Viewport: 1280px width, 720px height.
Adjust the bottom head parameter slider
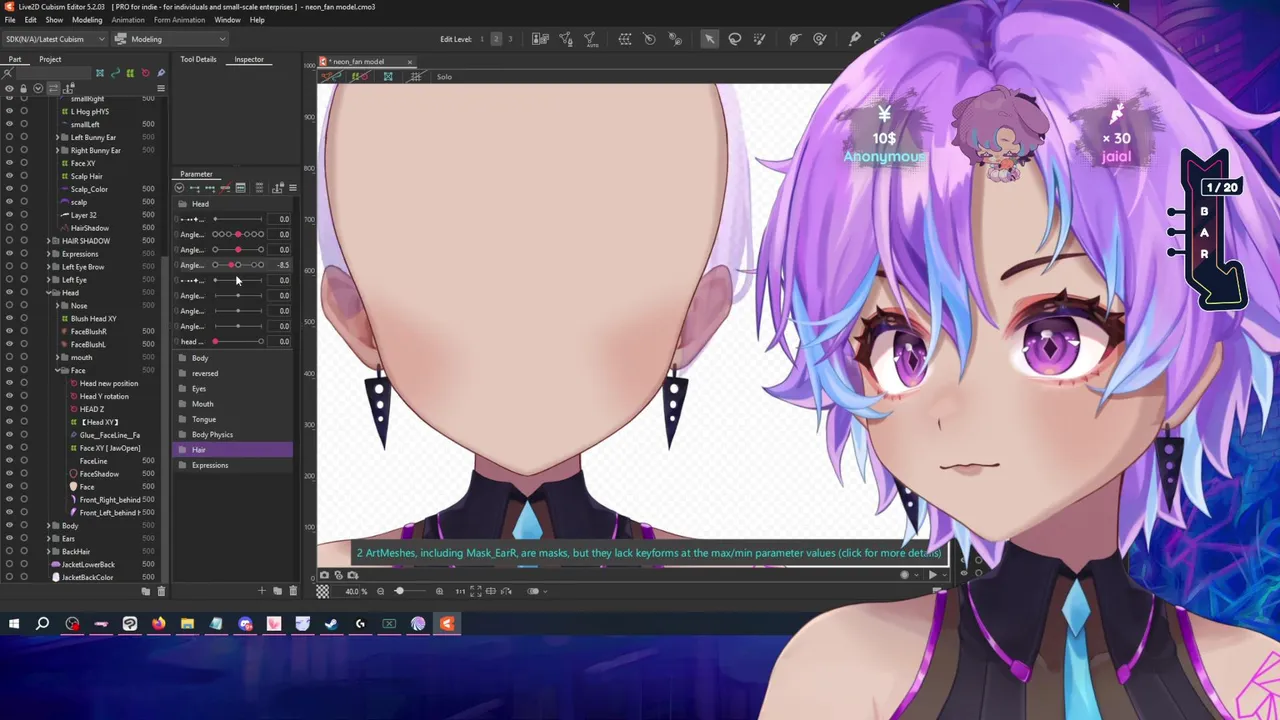(x=238, y=342)
